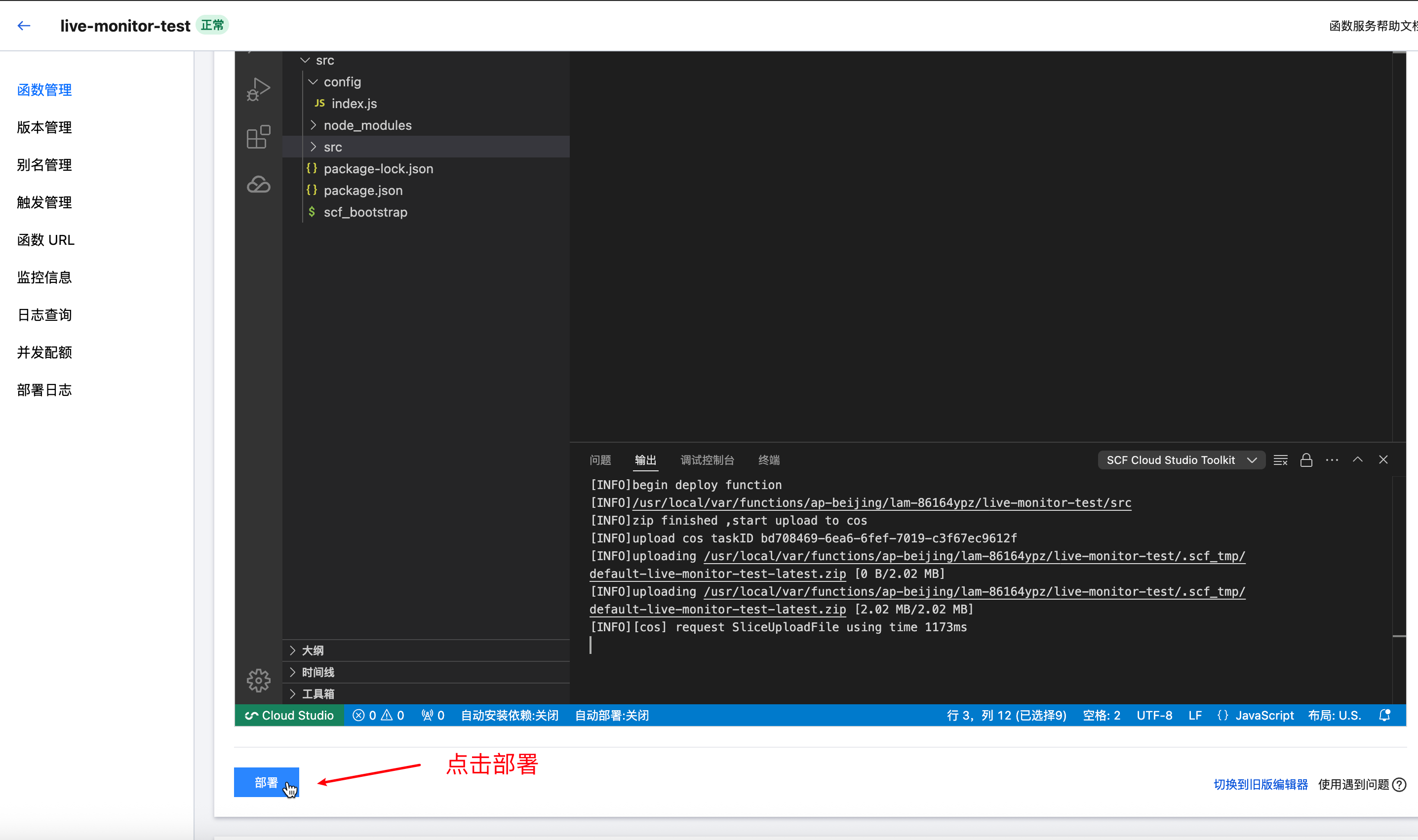Switch to the 终端 terminal tab

[768, 460]
